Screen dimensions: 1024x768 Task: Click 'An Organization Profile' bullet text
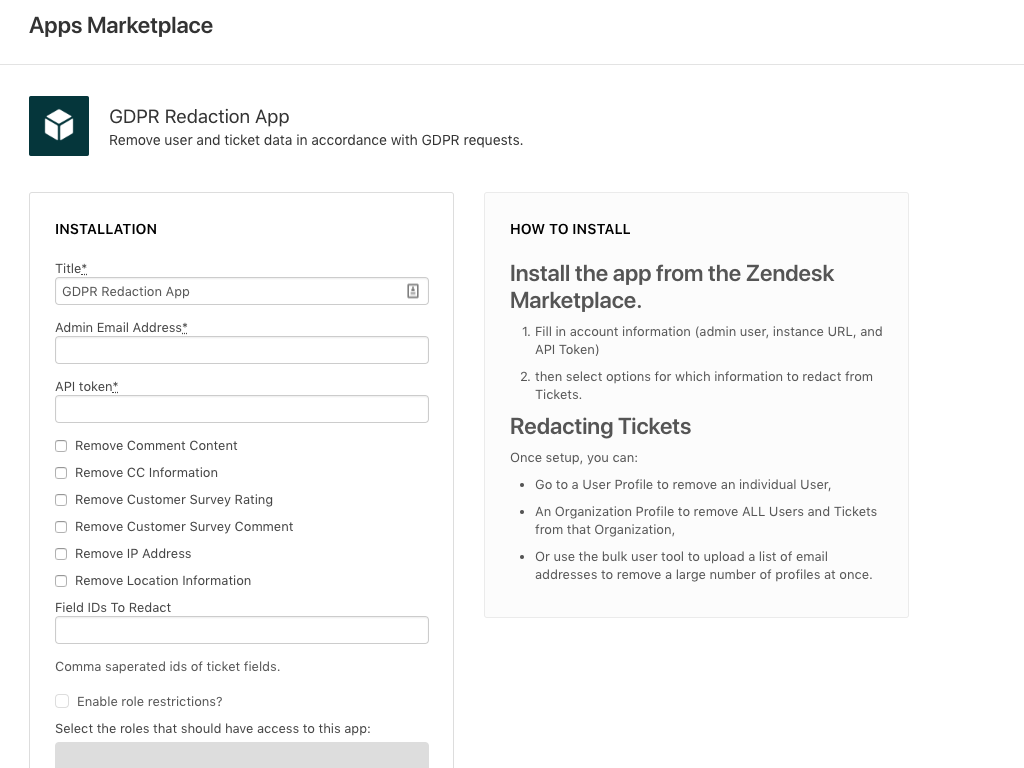point(706,520)
